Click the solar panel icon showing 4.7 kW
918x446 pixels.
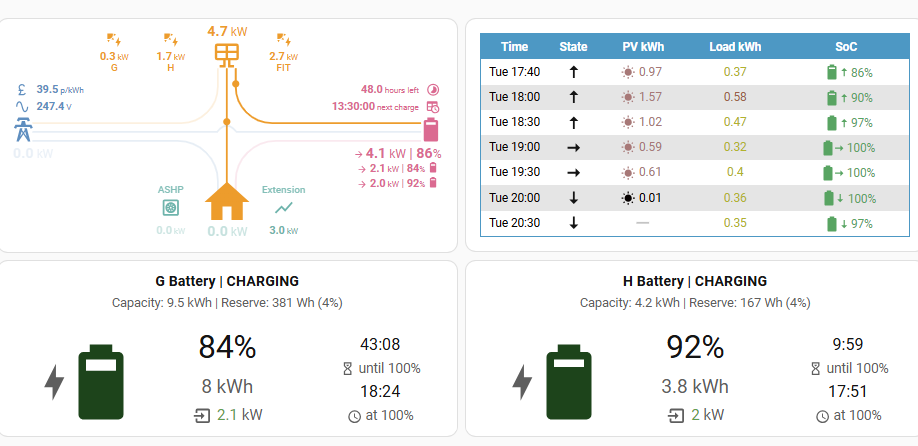(228, 52)
